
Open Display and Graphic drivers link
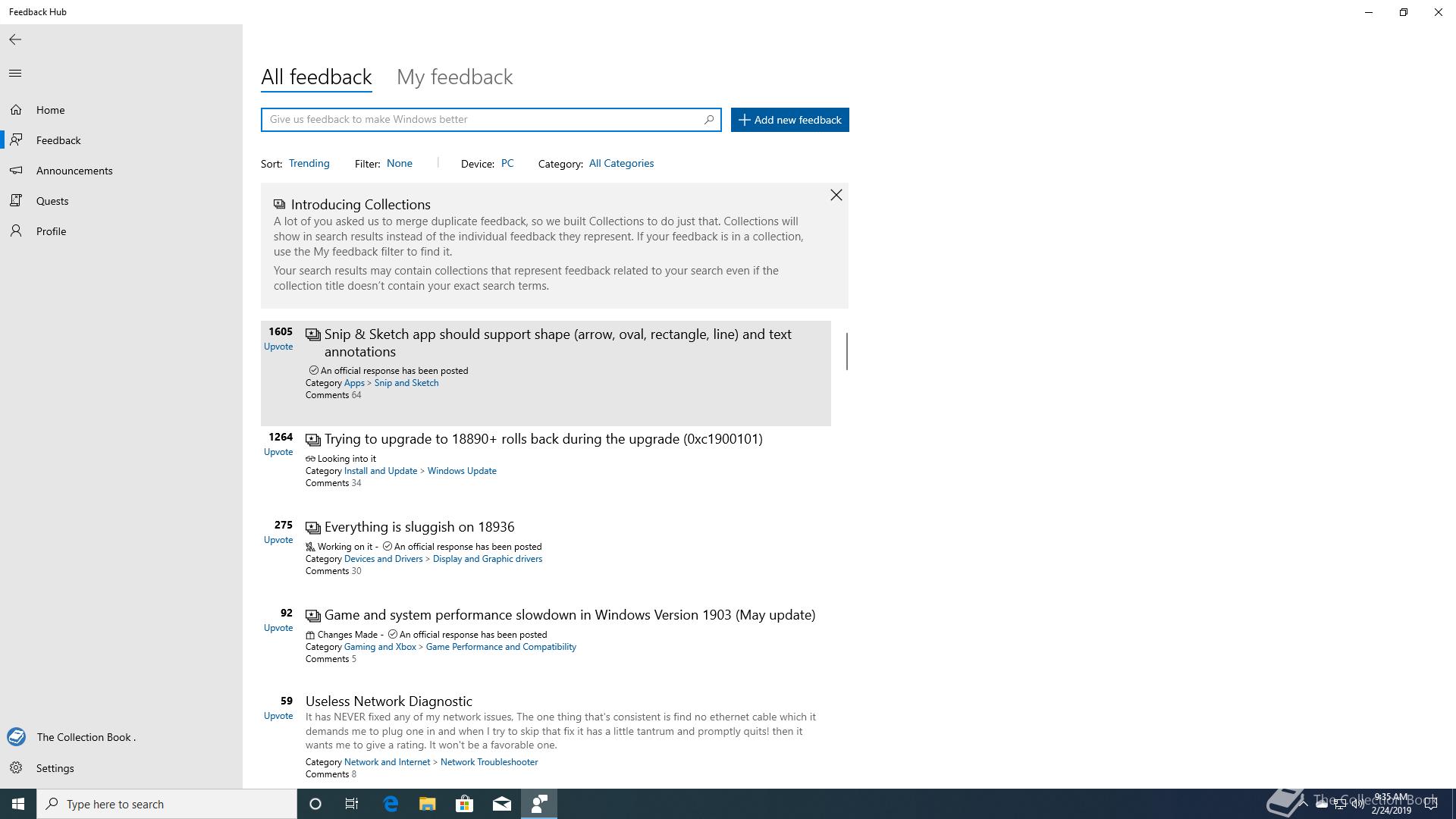(x=488, y=559)
